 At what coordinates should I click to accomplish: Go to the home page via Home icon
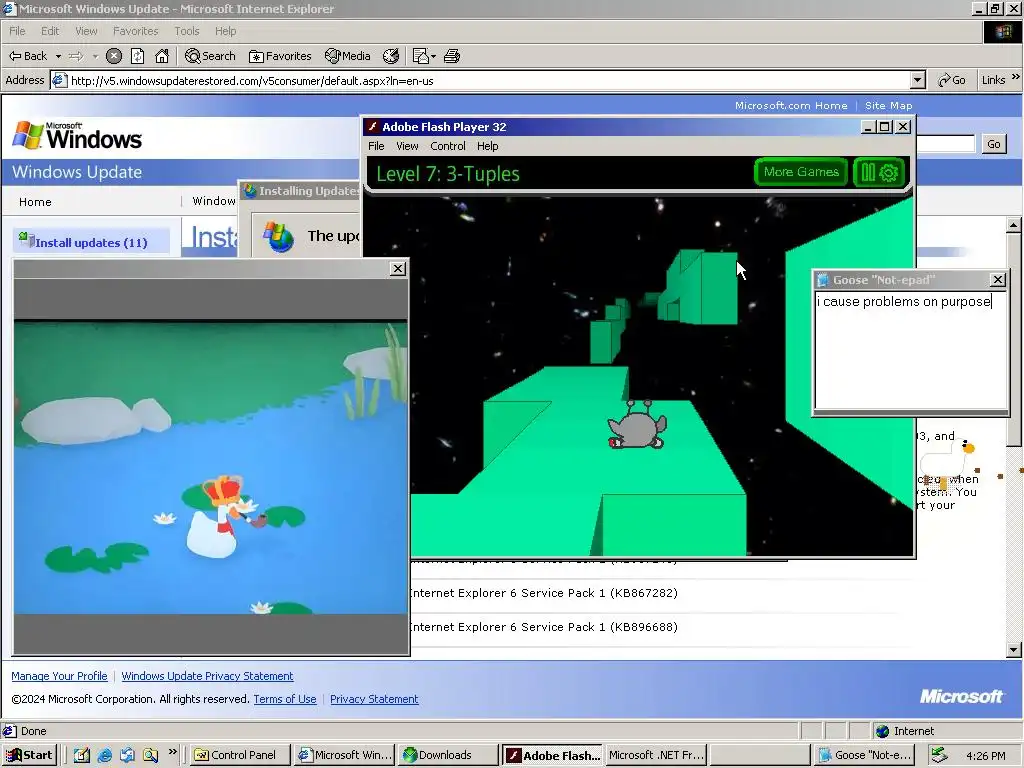click(162, 56)
